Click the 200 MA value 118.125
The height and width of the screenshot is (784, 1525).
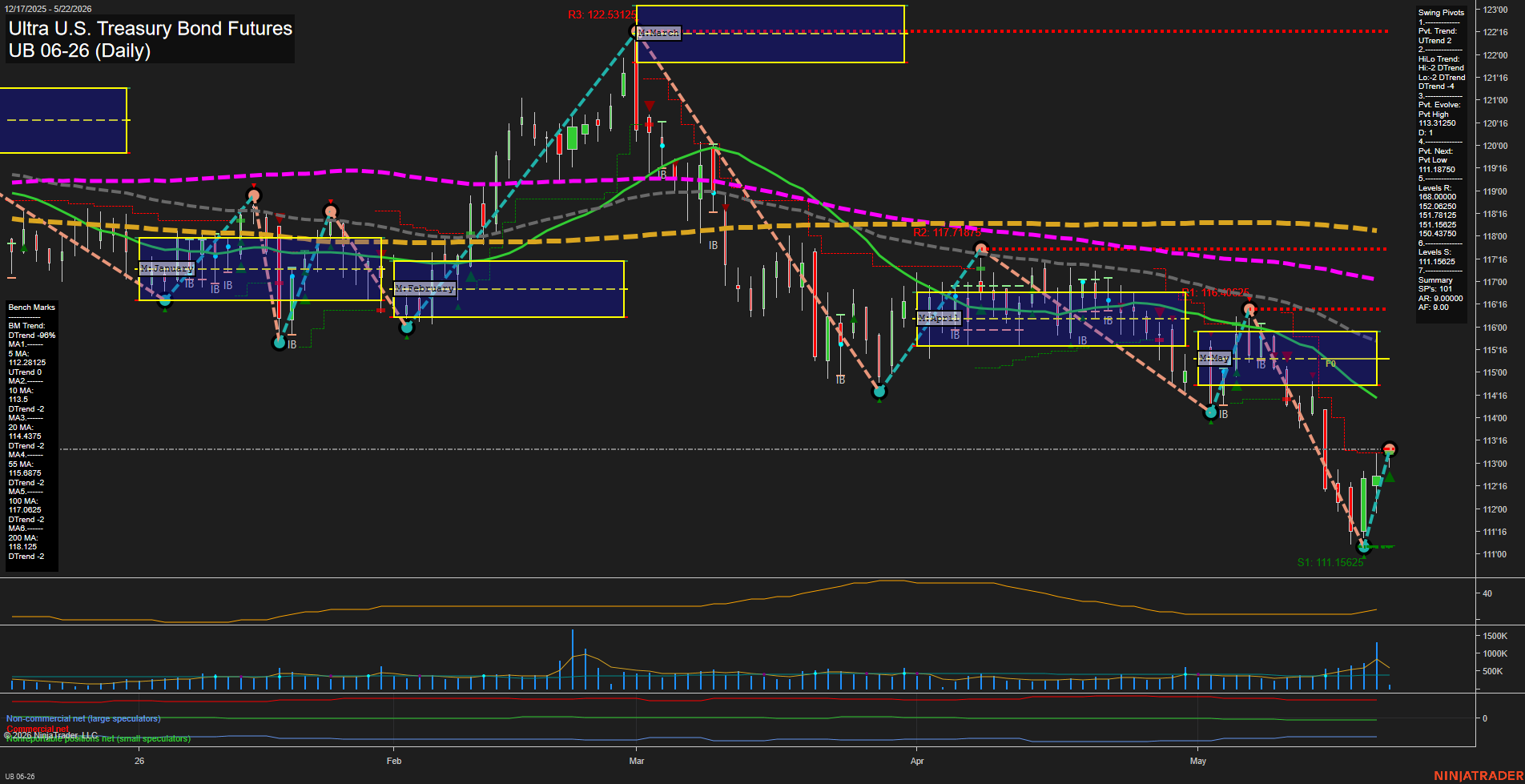(23, 547)
